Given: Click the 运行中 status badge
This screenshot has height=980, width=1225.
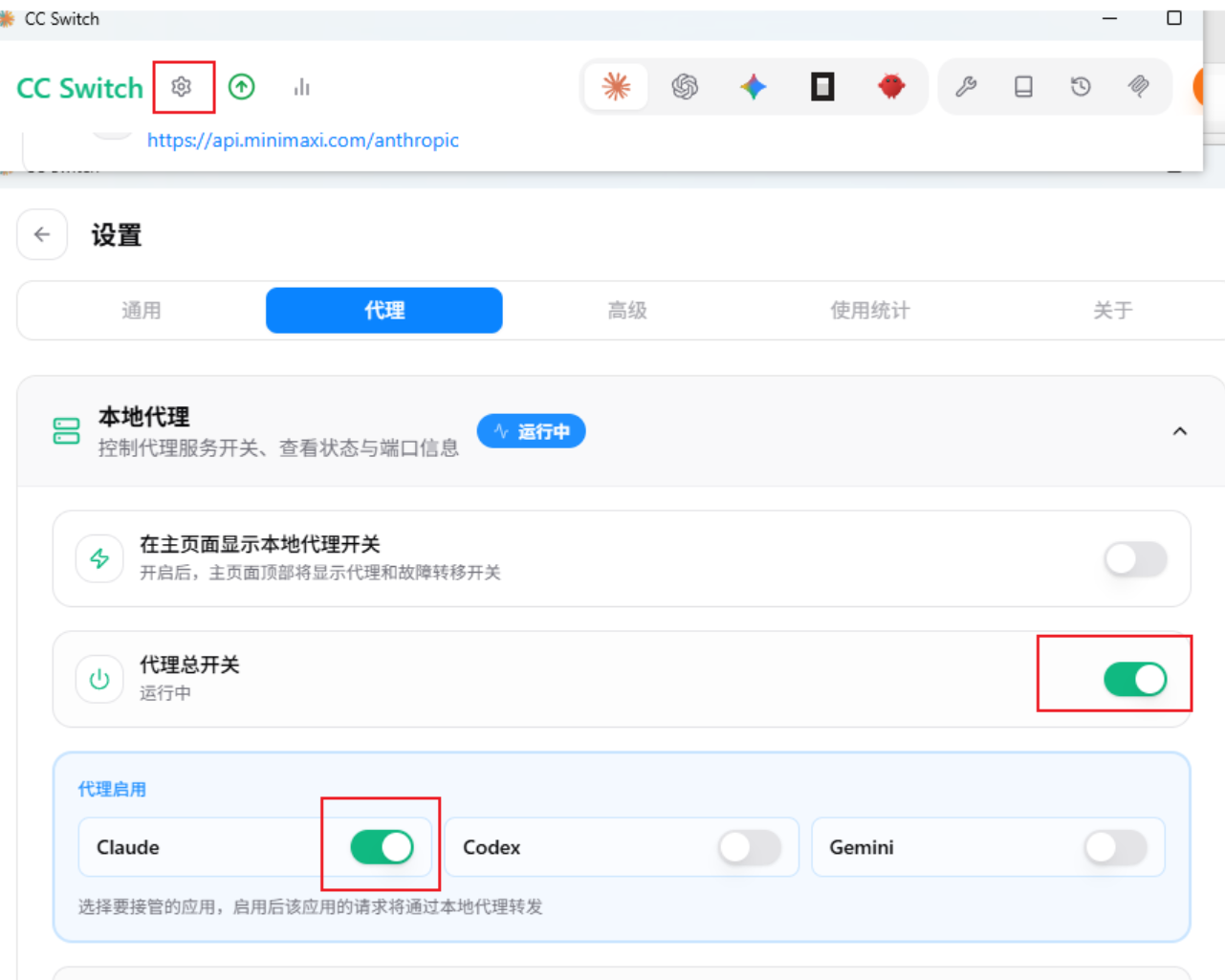Looking at the screenshot, I should coord(532,431).
